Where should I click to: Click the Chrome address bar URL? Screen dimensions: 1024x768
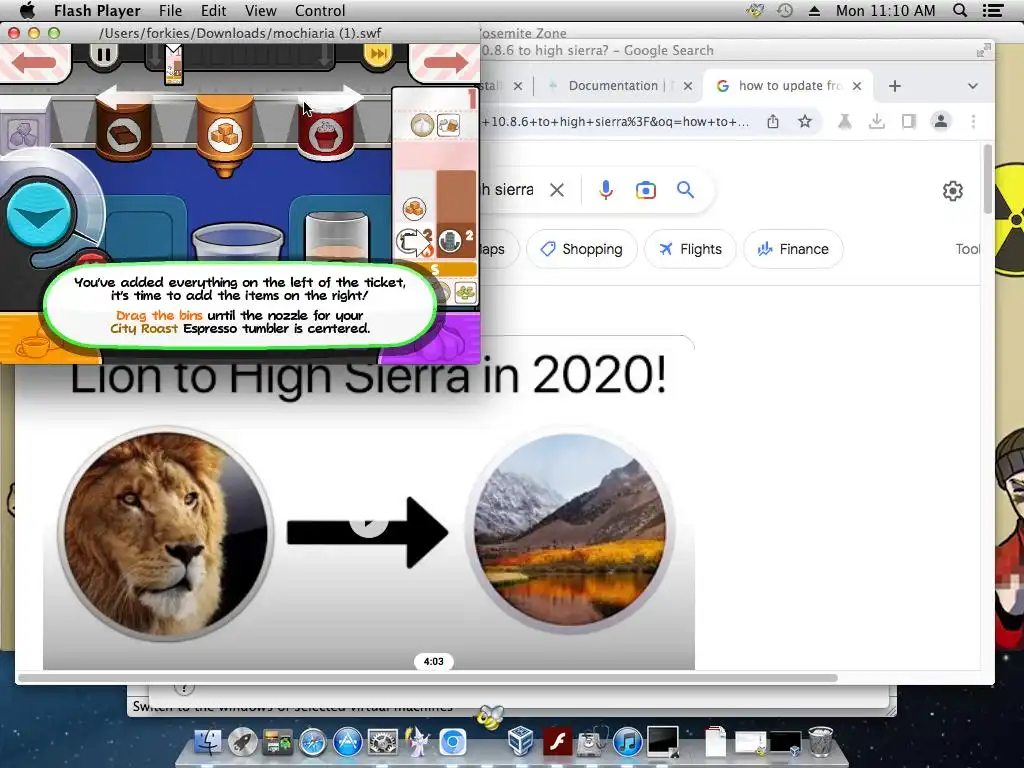[x=617, y=121]
